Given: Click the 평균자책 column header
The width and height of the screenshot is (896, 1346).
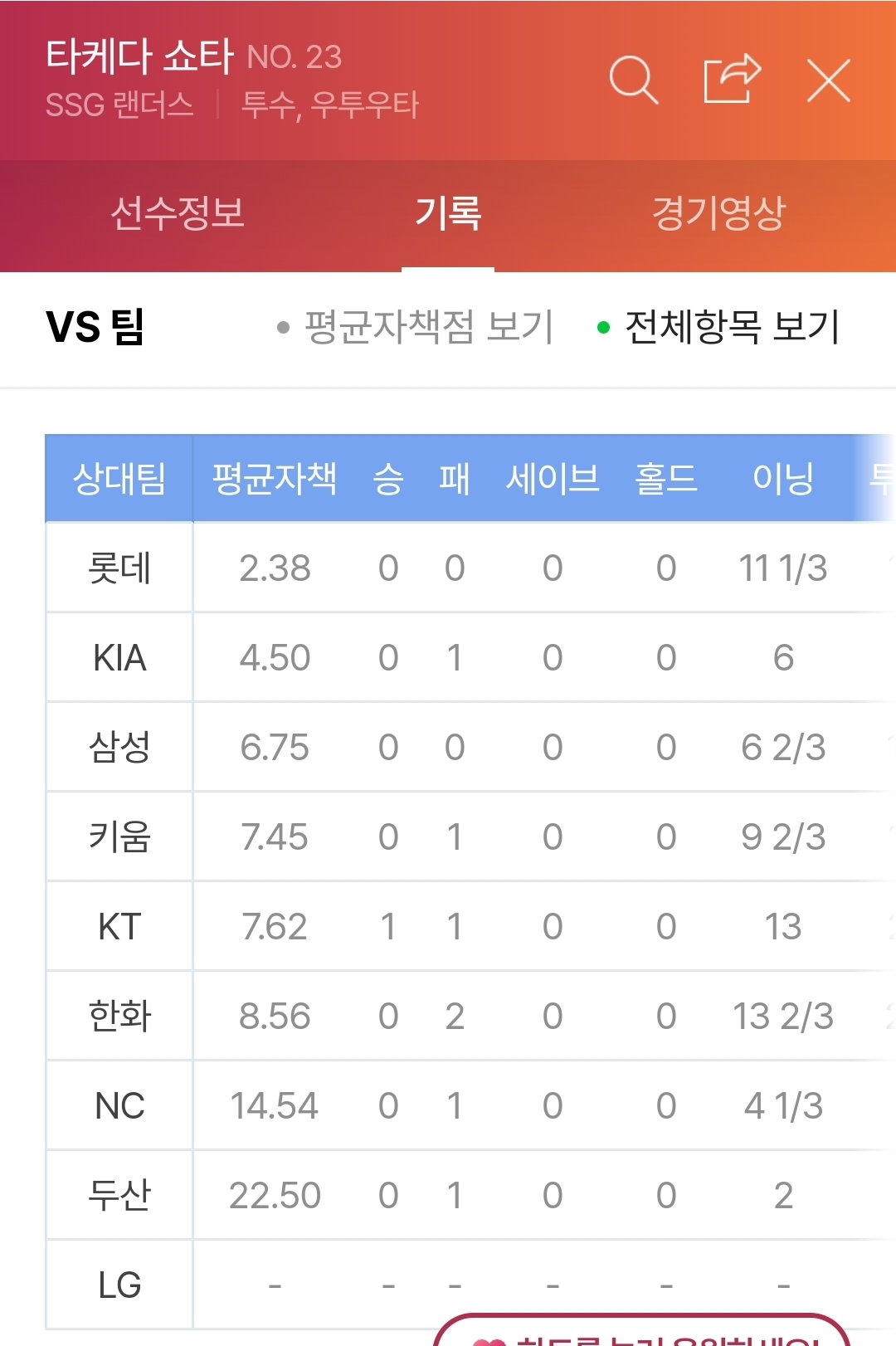Looking at the screenshot, I should pos(275,479).
